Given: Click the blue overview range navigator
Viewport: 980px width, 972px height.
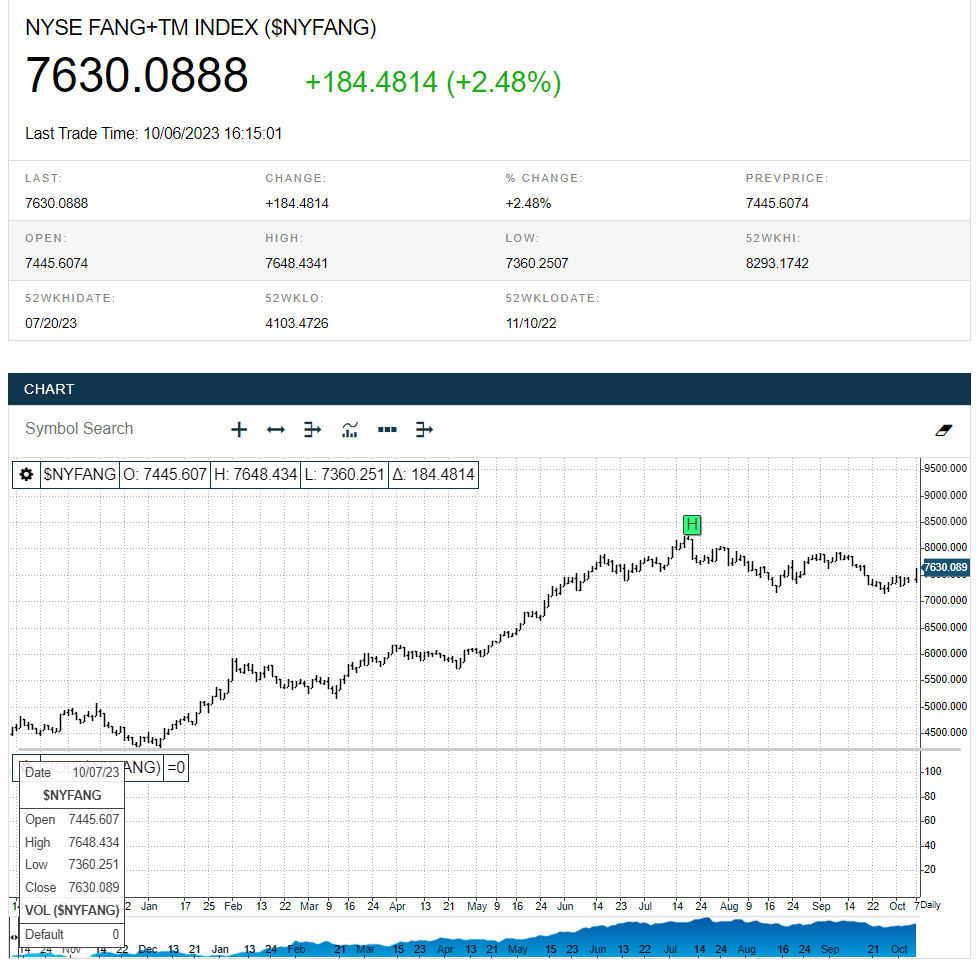Looking at the screenshot, I should [x=468, y=937].
